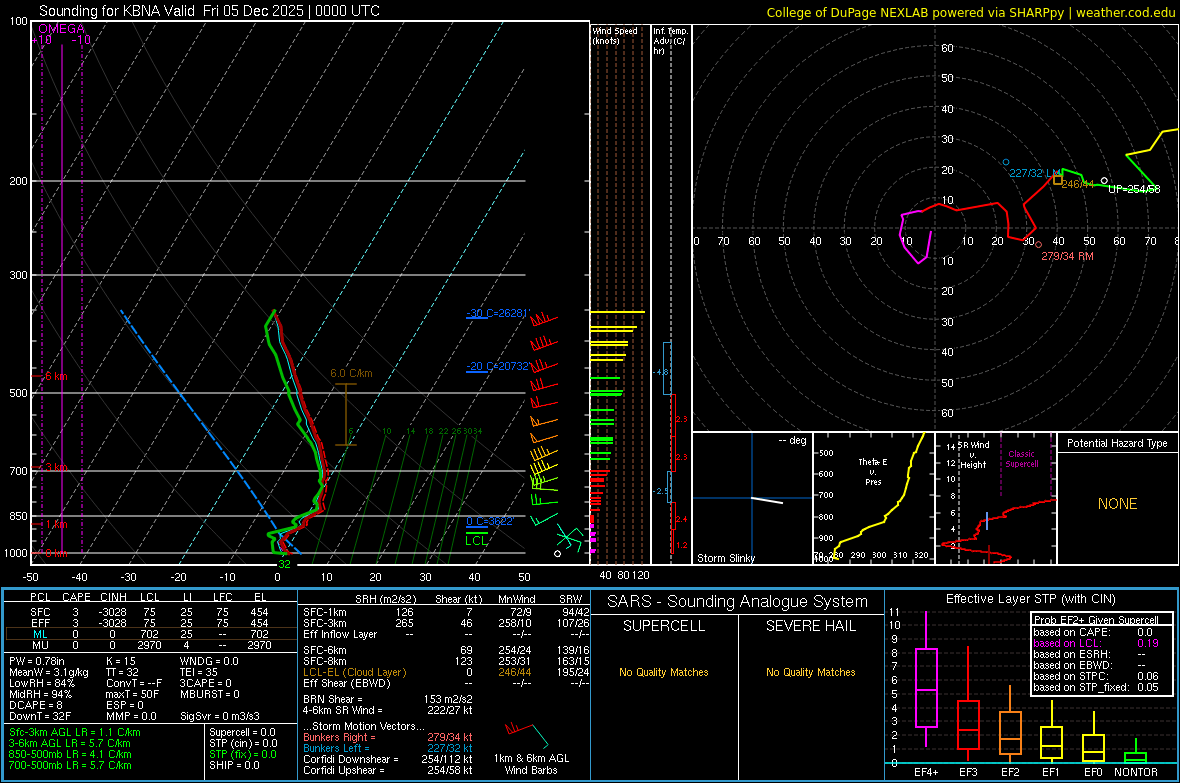Click the magenta OMEGA label

pyautogui.click(x=61, y=29)
